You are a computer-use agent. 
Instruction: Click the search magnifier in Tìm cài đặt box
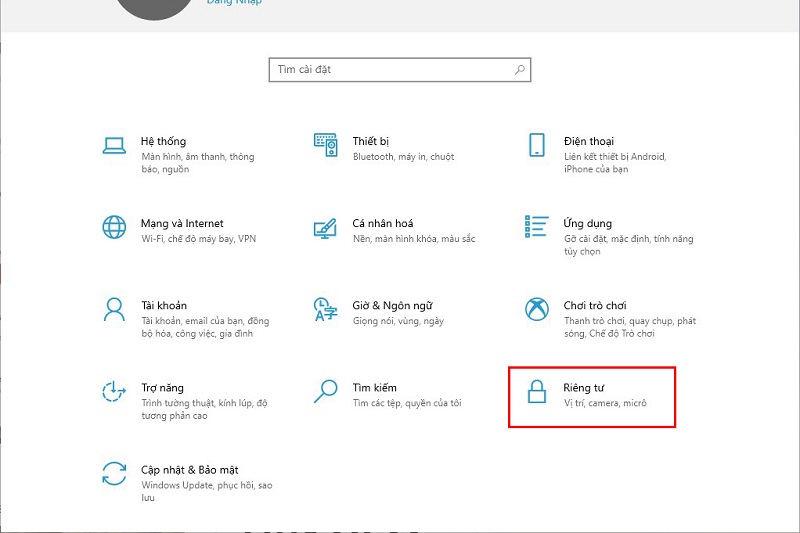tap(519, 69)
